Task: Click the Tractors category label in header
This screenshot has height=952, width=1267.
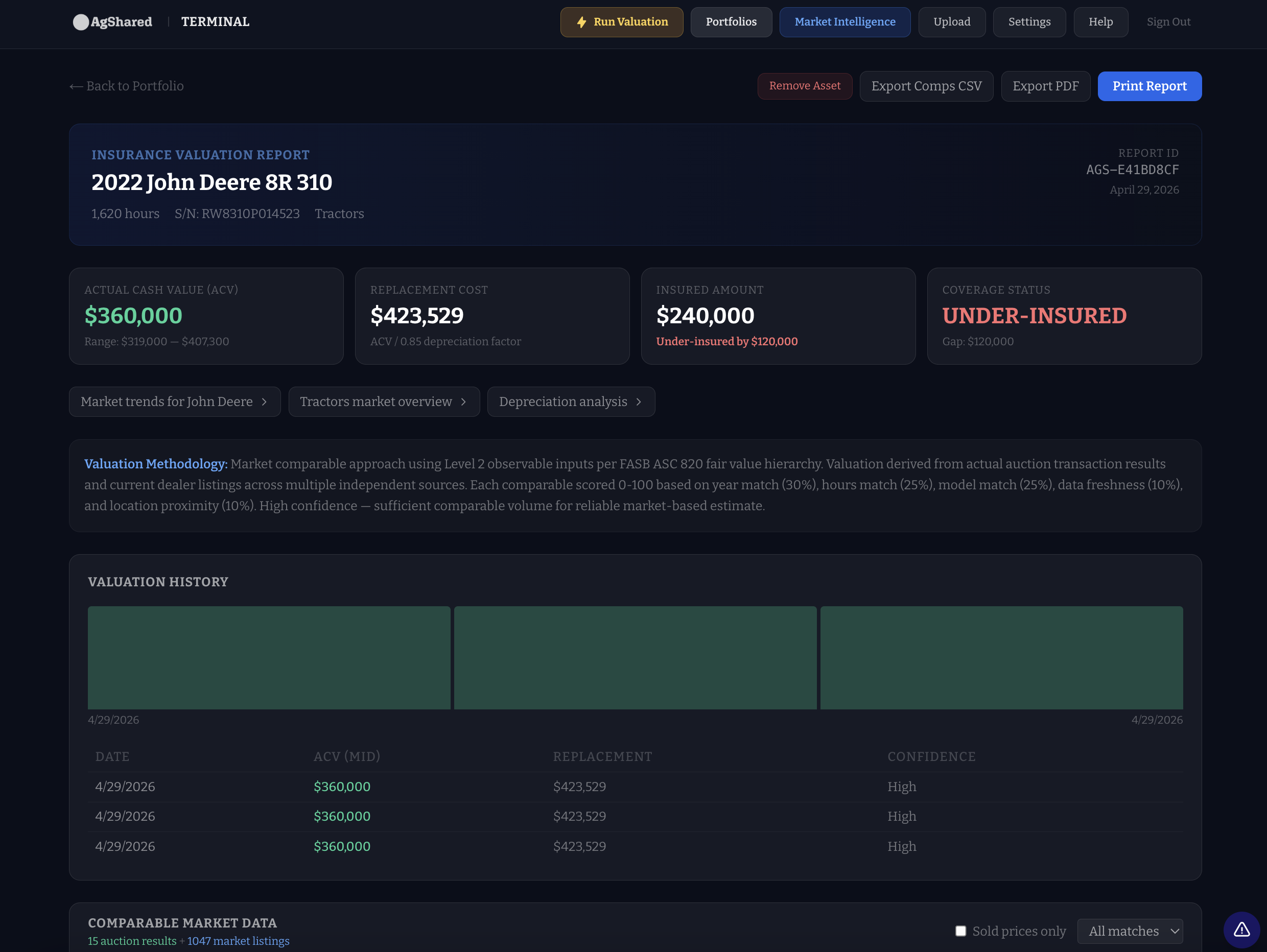Action: click(339, 213)
